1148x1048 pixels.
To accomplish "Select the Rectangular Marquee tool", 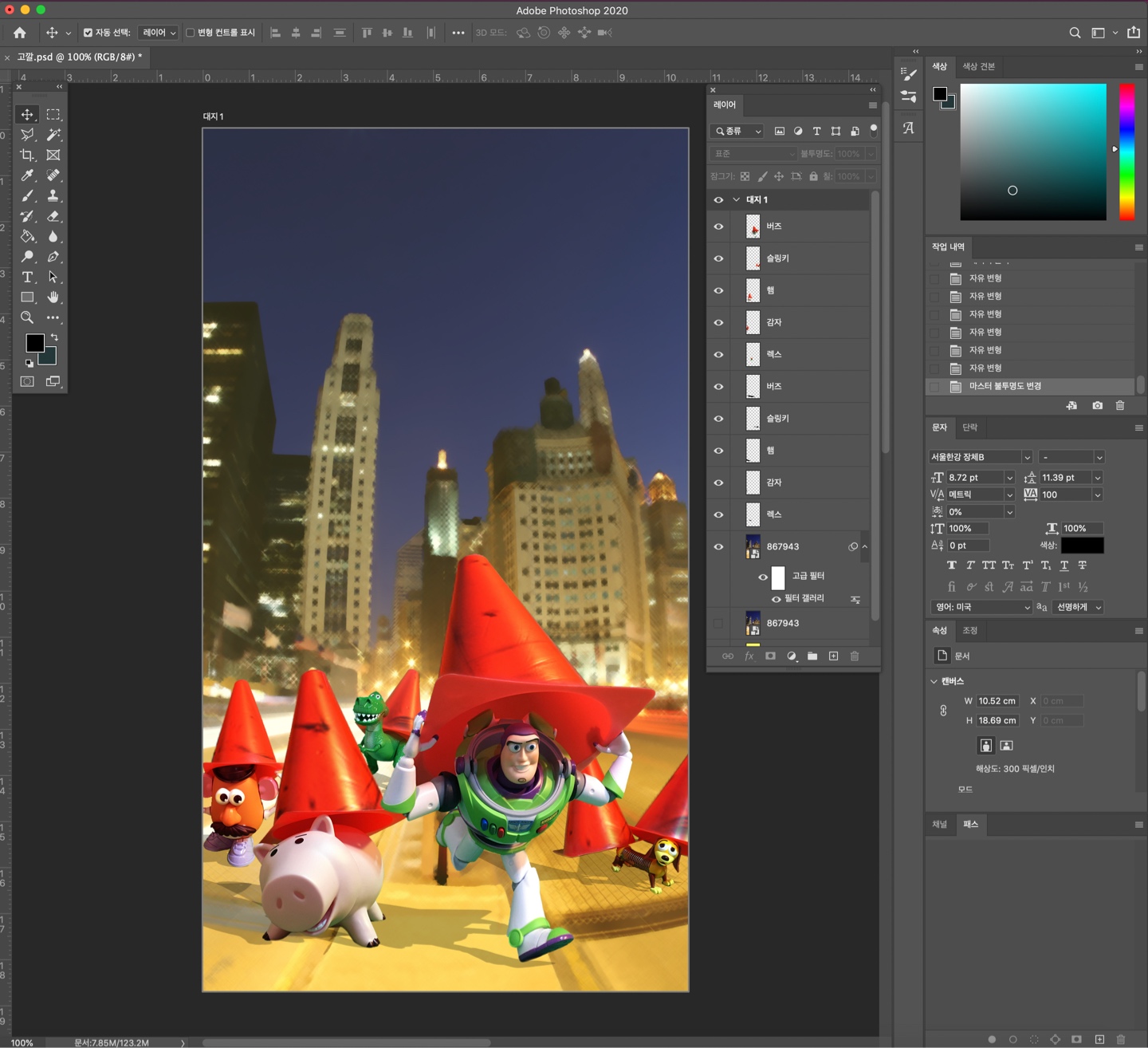I will [53, 115].
